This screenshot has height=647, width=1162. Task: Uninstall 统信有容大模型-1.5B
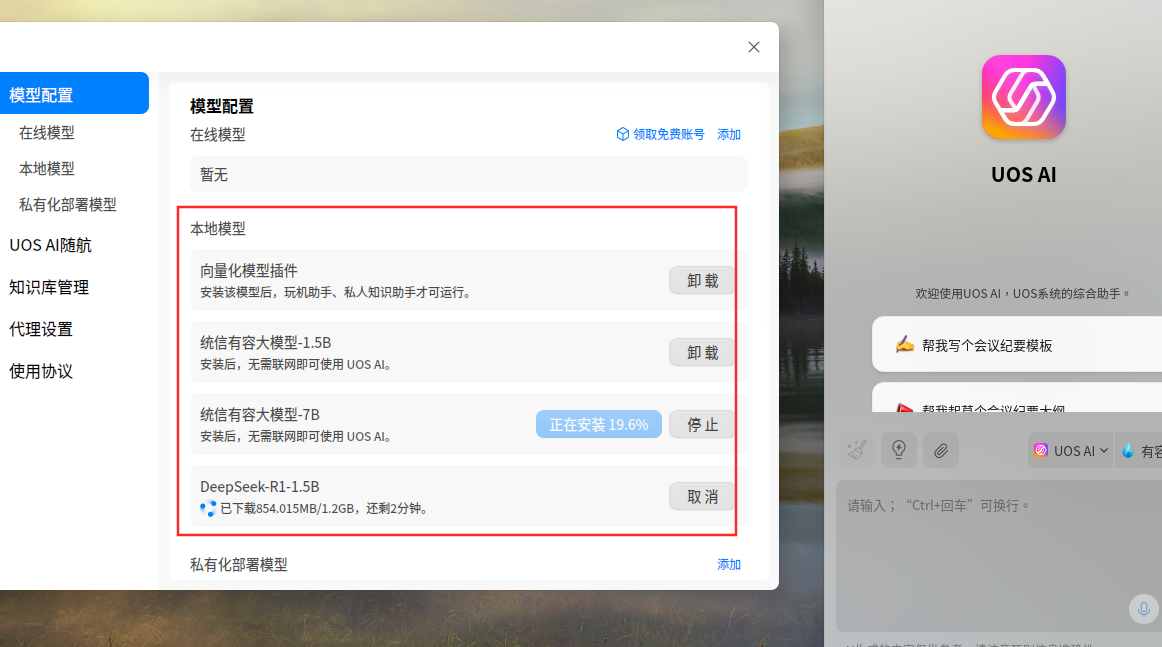[x=702, y=353]
